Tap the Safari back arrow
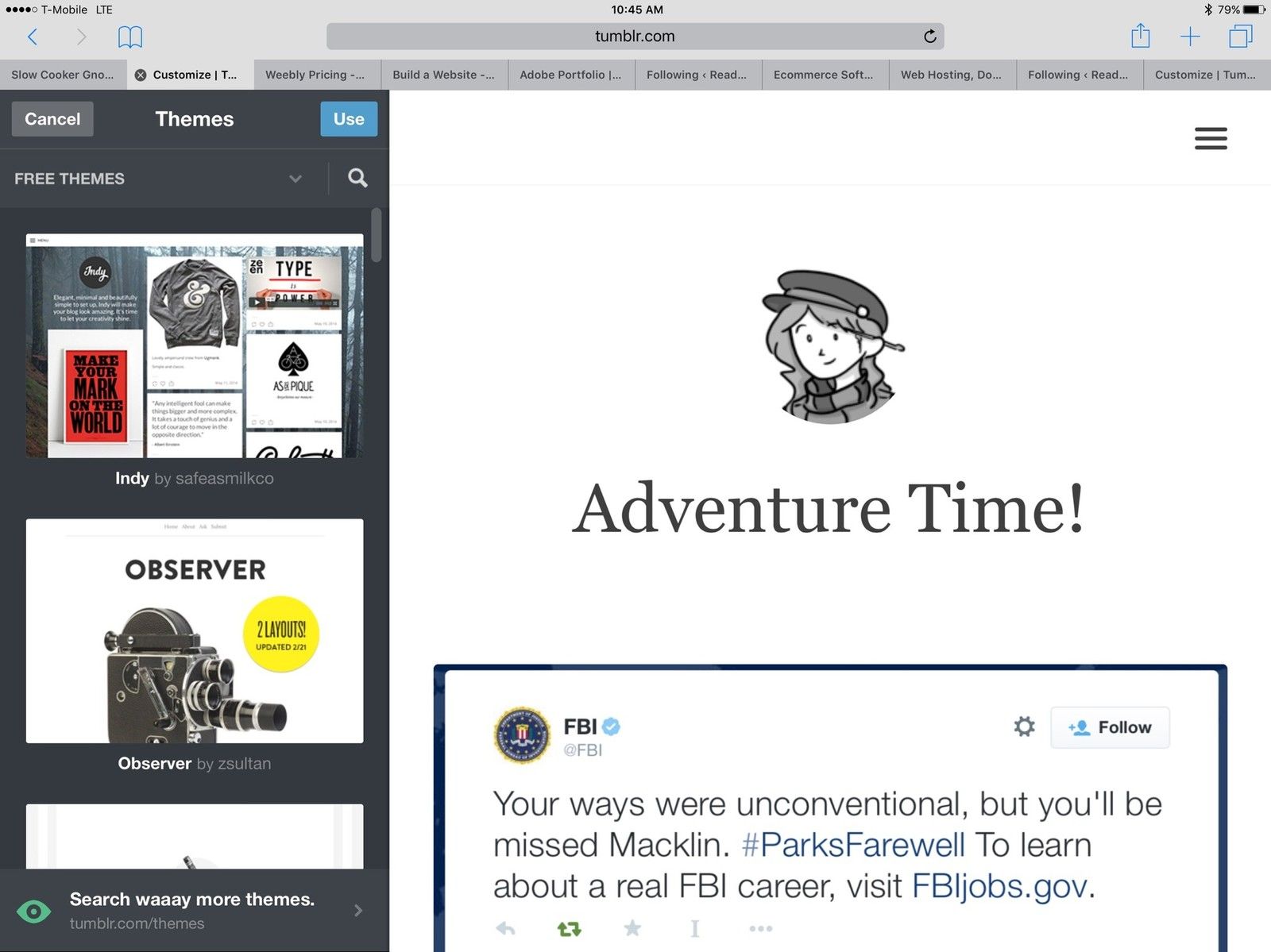Viewport: 1271px width, 952px height. tap(33, 37)
